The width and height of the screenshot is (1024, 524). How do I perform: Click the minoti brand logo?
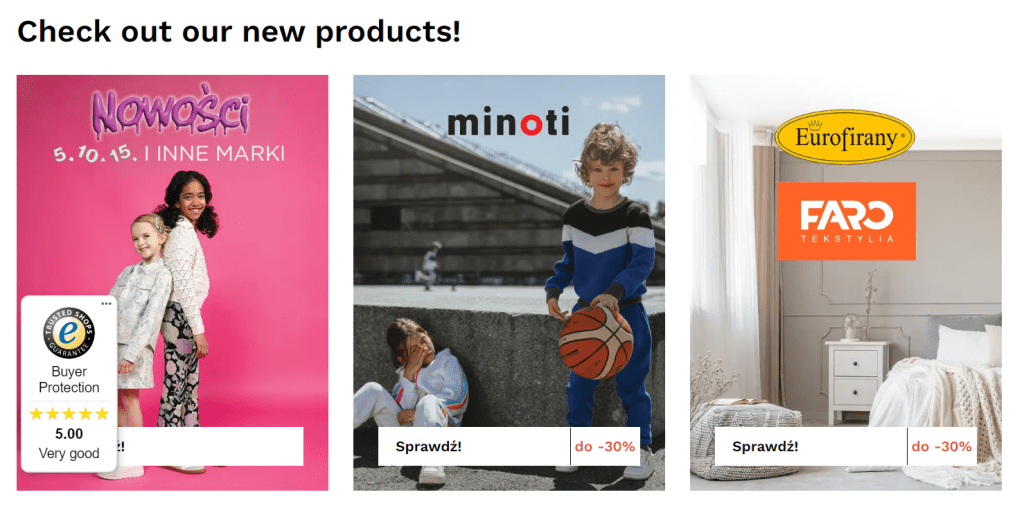509,122
